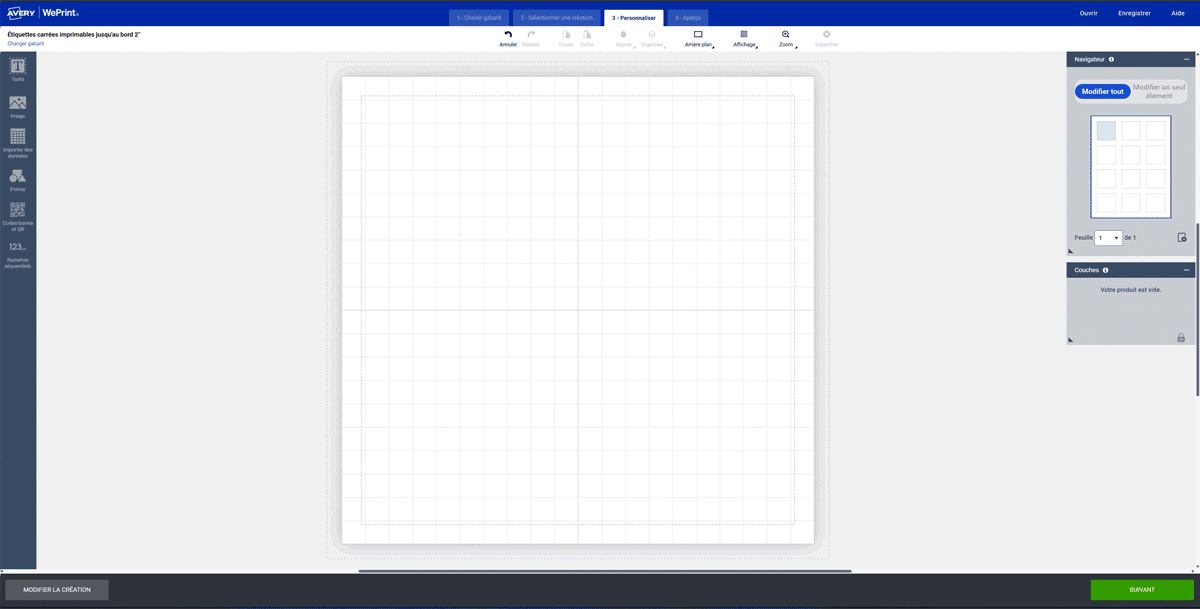Select the highlighted first label in navigator
Screen dimensions: 1200x609
click(1106, 131)
